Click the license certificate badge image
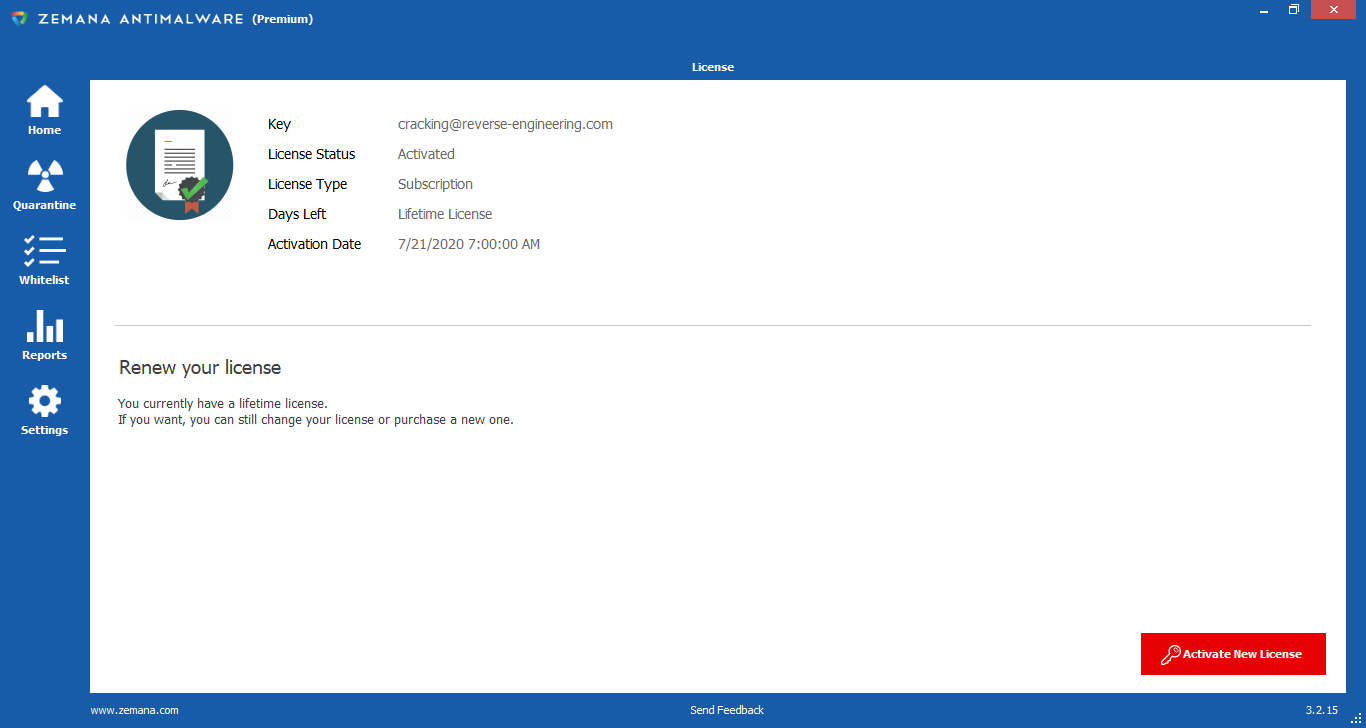1366x728 pixels. (x=180, y=165)
